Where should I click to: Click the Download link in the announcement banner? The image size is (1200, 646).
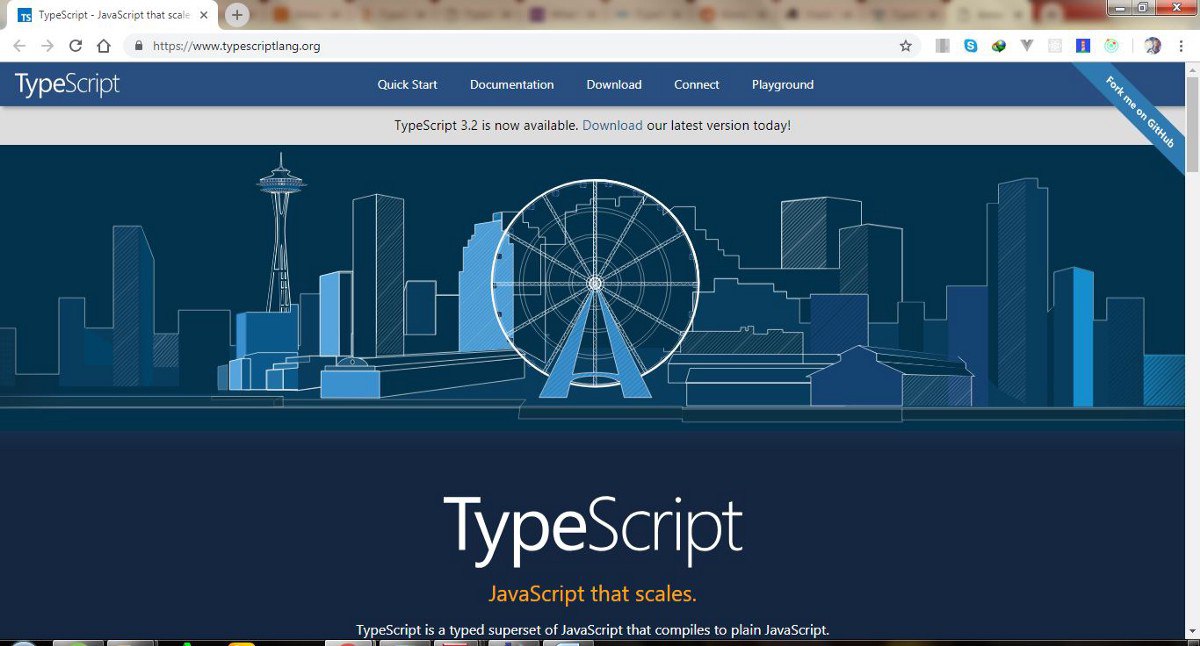pos(612,126)
